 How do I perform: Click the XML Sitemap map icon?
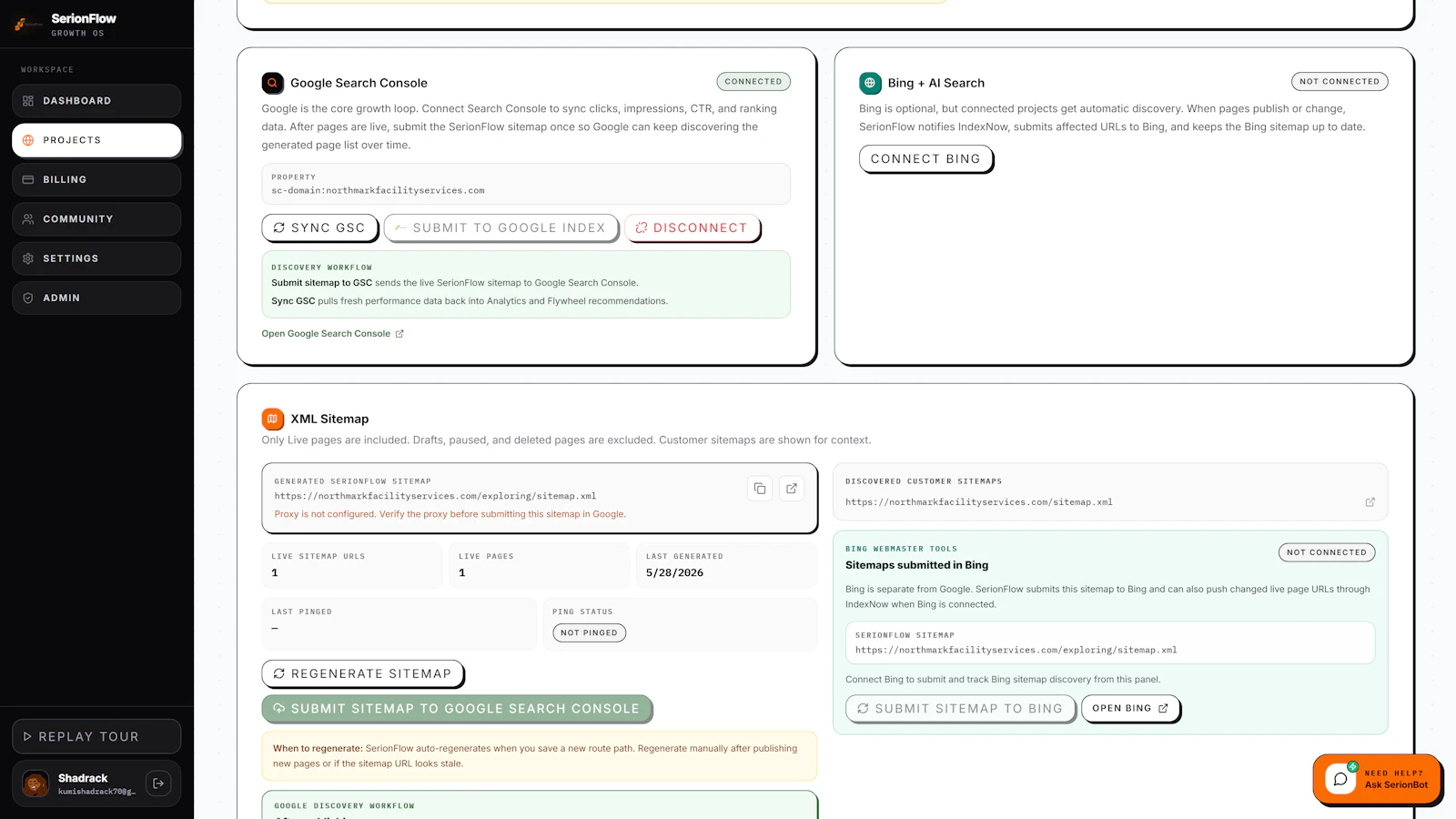point(273,419)
